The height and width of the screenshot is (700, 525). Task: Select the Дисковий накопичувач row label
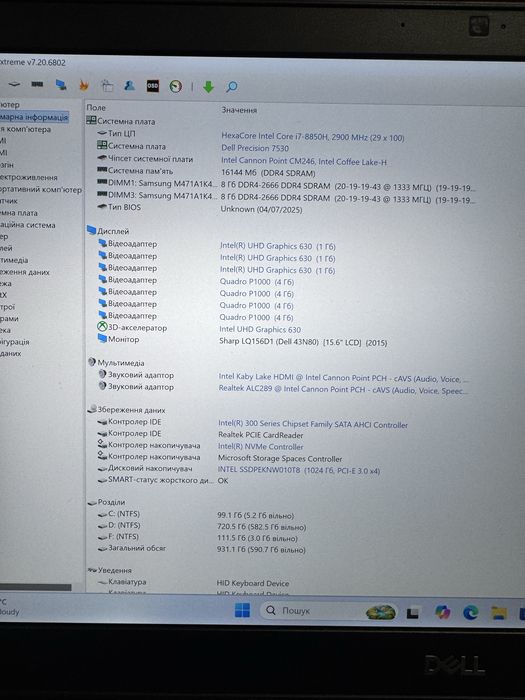(150, 468)
